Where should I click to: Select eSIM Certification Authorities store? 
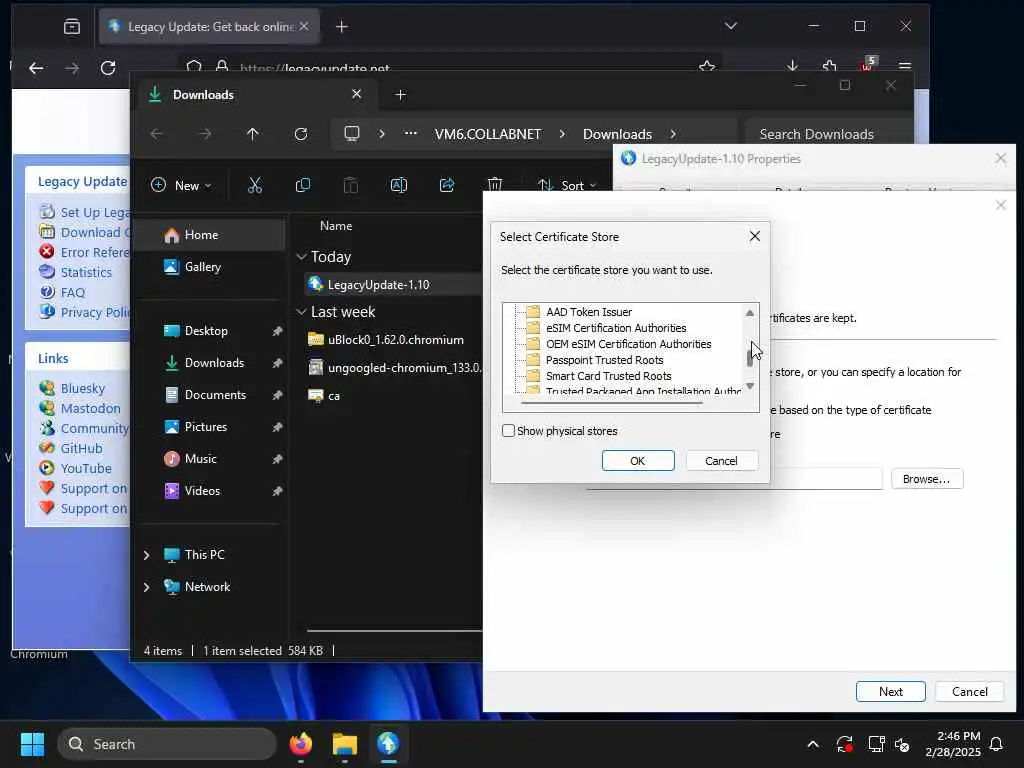pyautogui.click(x=616, y=328)
